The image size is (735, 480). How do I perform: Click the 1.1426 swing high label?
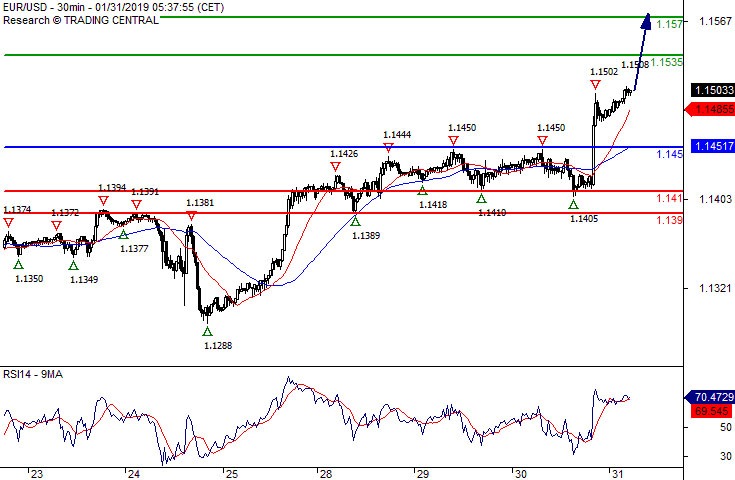344,154
